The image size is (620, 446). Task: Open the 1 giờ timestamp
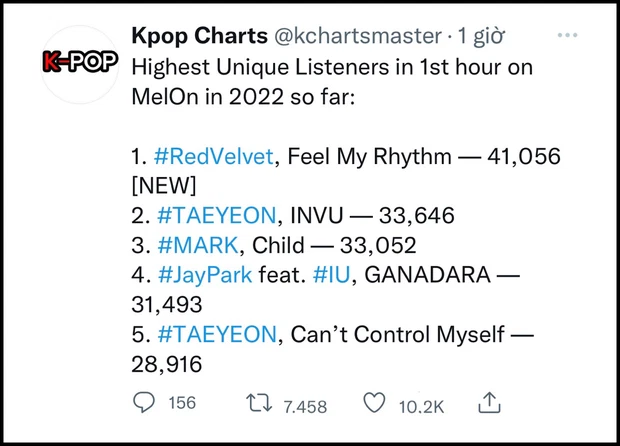[481, 36]
